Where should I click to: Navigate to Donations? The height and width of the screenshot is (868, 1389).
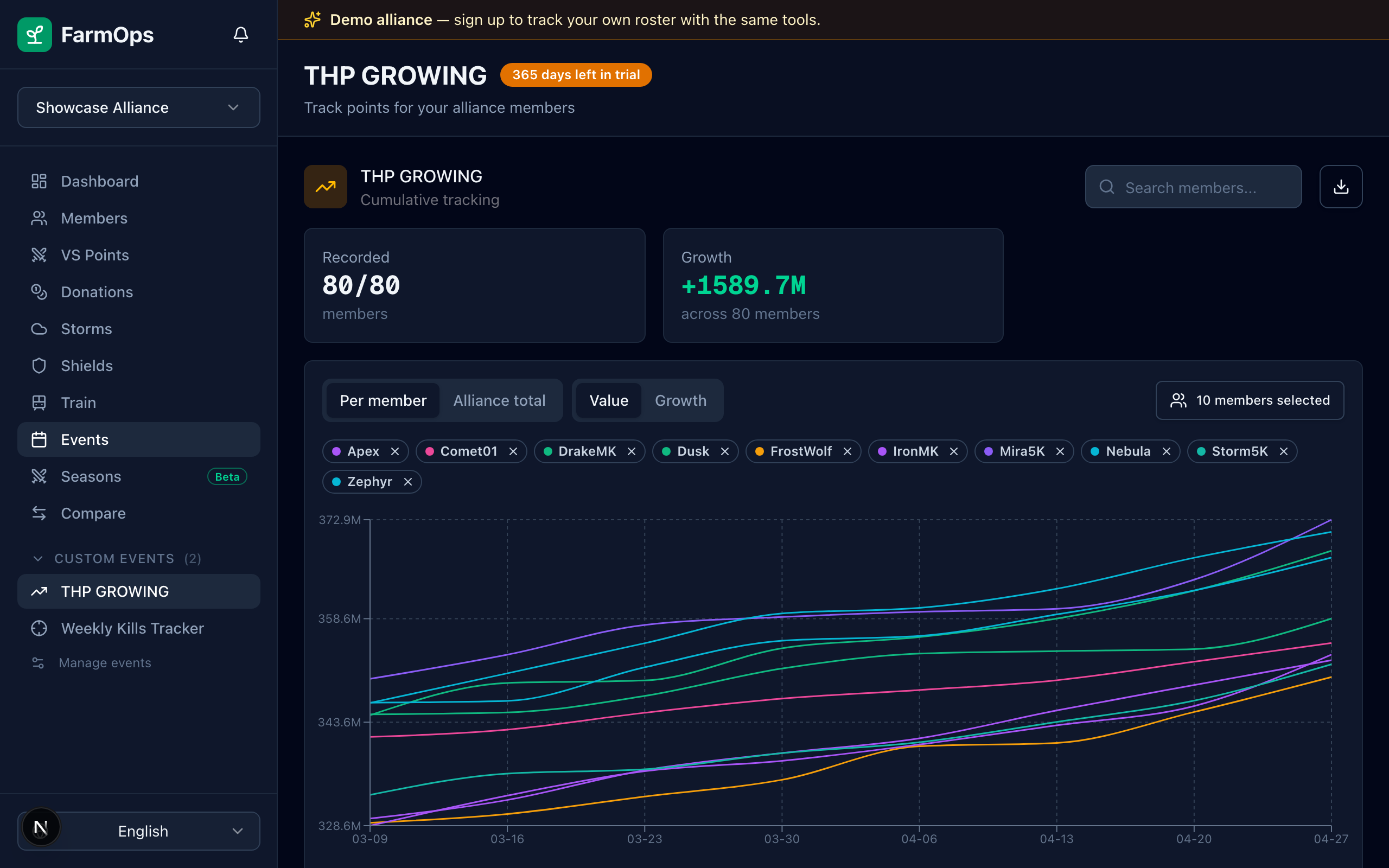click(139, 292)
